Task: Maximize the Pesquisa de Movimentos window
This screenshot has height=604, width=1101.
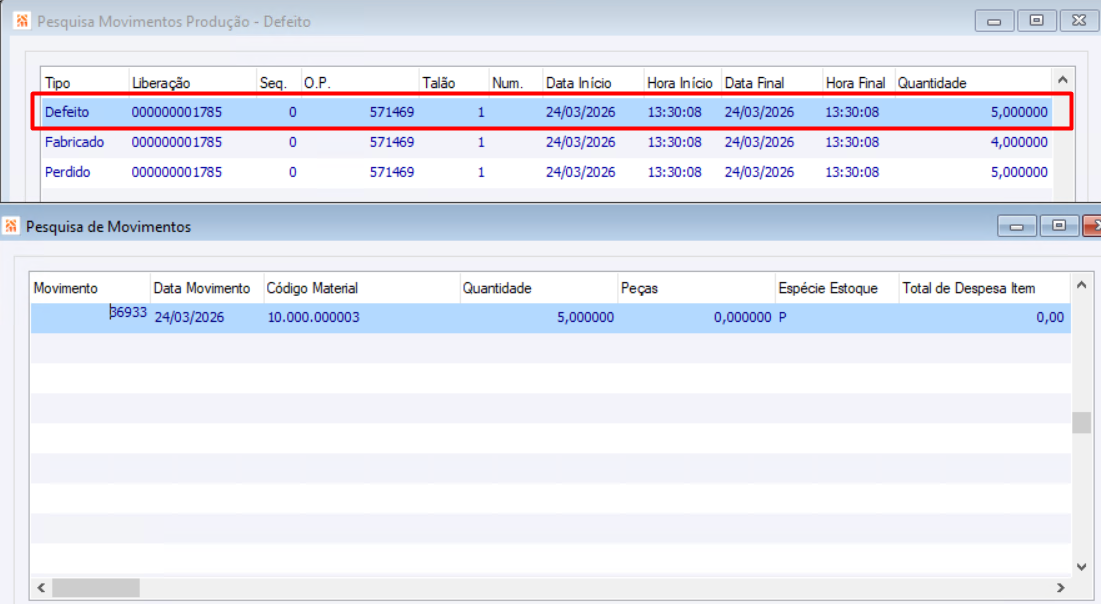Action: [x=1059, y=226]
